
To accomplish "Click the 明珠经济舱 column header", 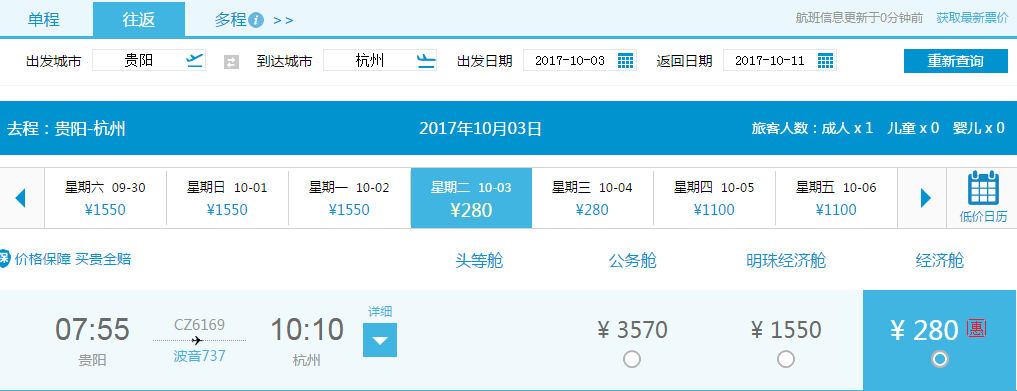I will (x=785, y=261).
